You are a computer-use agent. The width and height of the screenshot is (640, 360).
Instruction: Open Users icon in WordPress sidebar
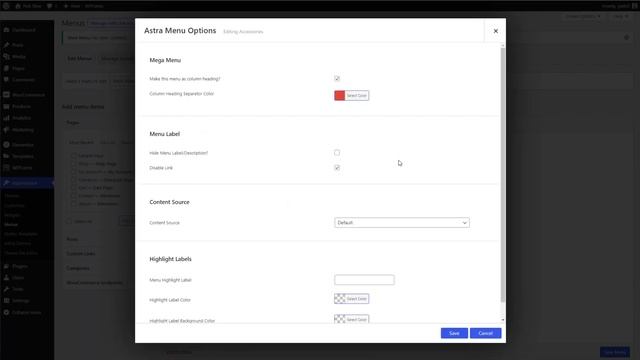[7, 278]
